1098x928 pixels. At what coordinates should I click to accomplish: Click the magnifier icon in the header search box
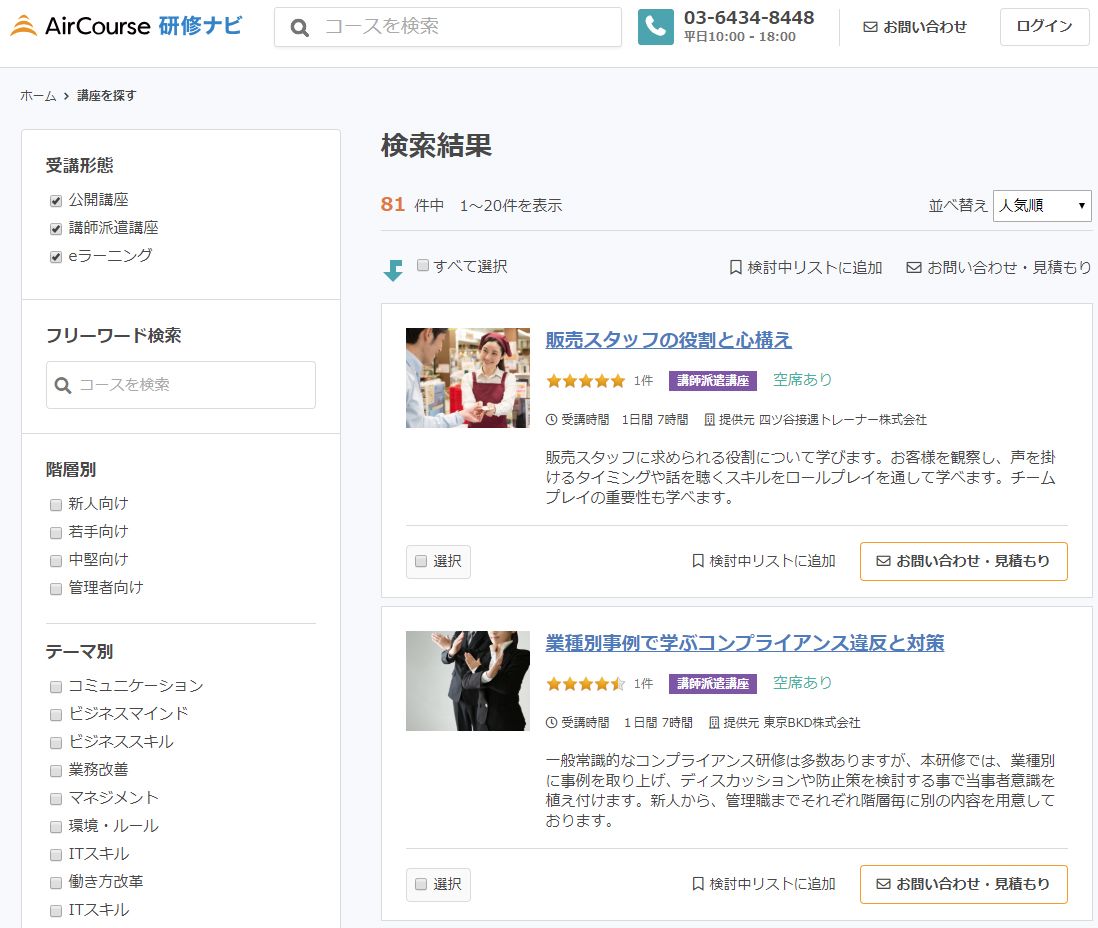299,27
